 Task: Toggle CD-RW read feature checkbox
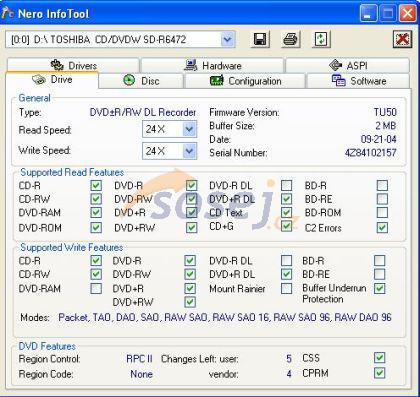96,199
